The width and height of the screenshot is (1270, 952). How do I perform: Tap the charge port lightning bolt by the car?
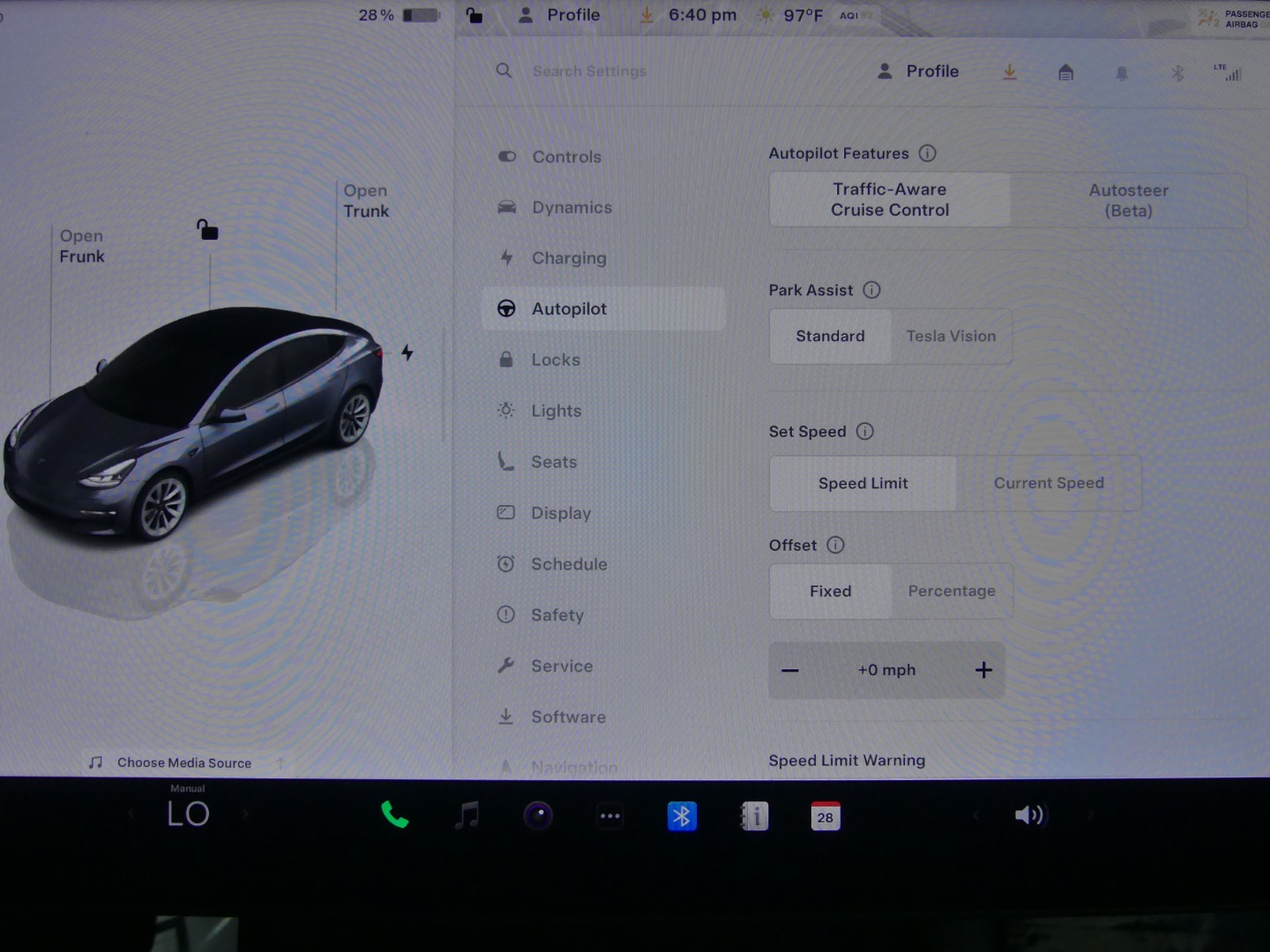[x=407, y=353]
